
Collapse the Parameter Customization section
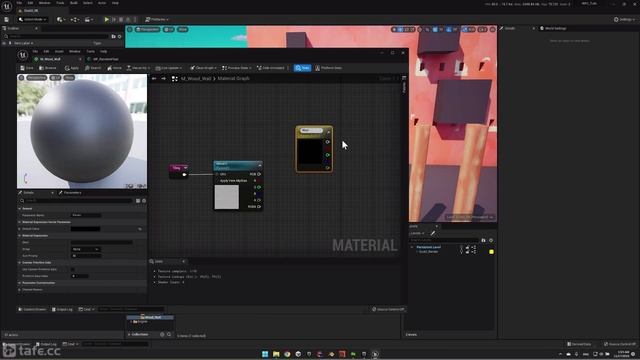(x=19, y=283)
